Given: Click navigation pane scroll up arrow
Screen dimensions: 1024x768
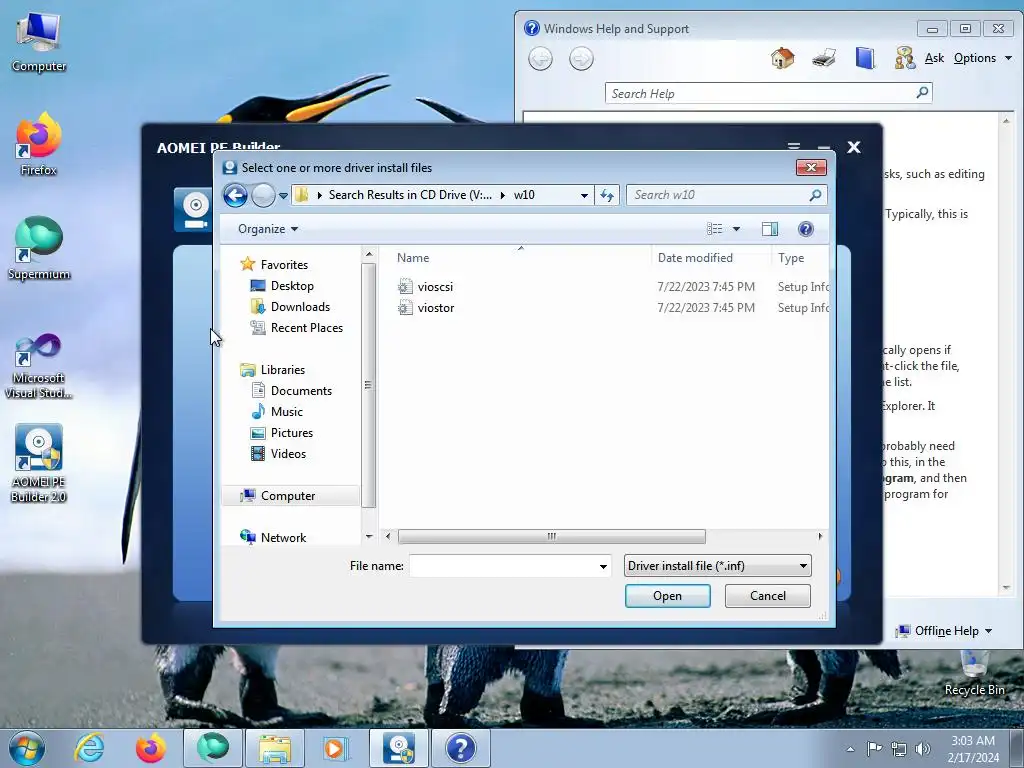Looking at the screenshot, I should click(369, 254).
